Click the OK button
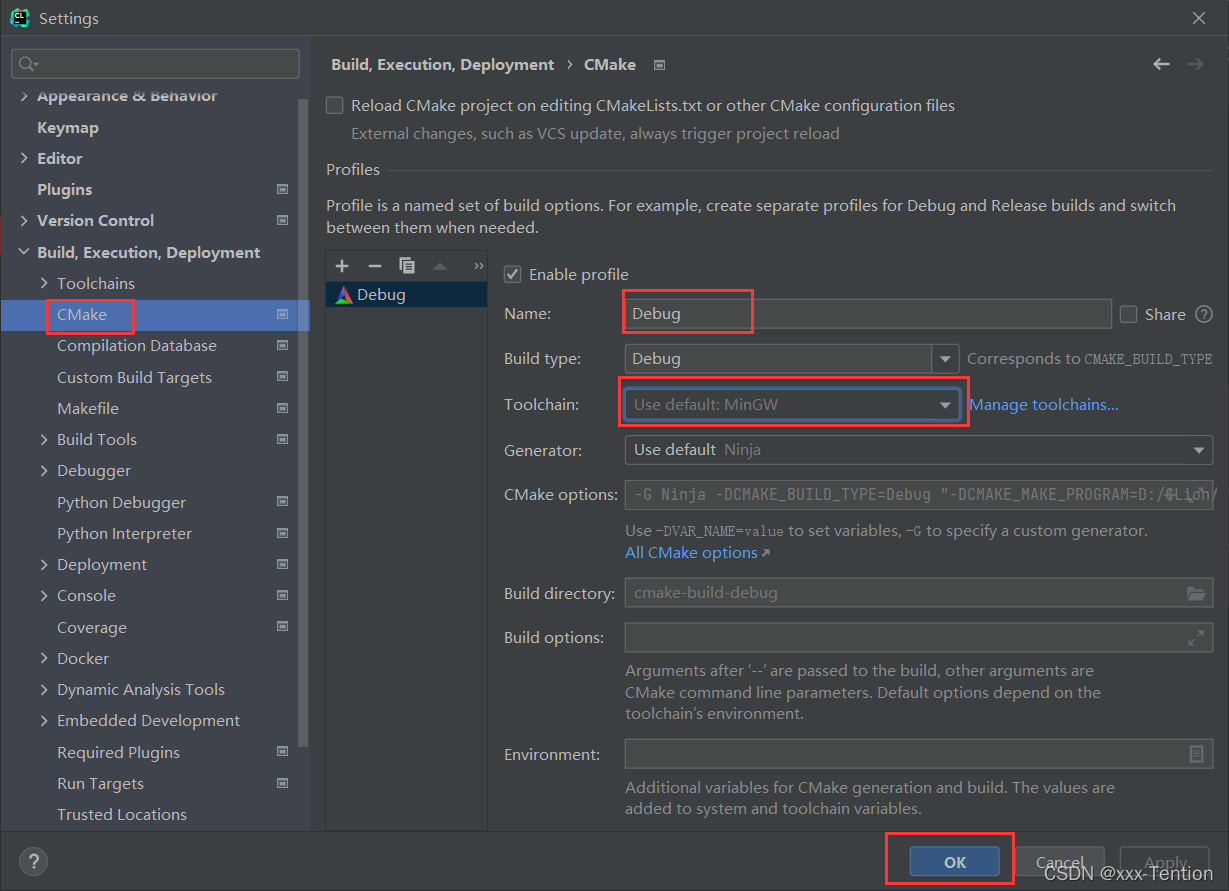 (954, 862)
